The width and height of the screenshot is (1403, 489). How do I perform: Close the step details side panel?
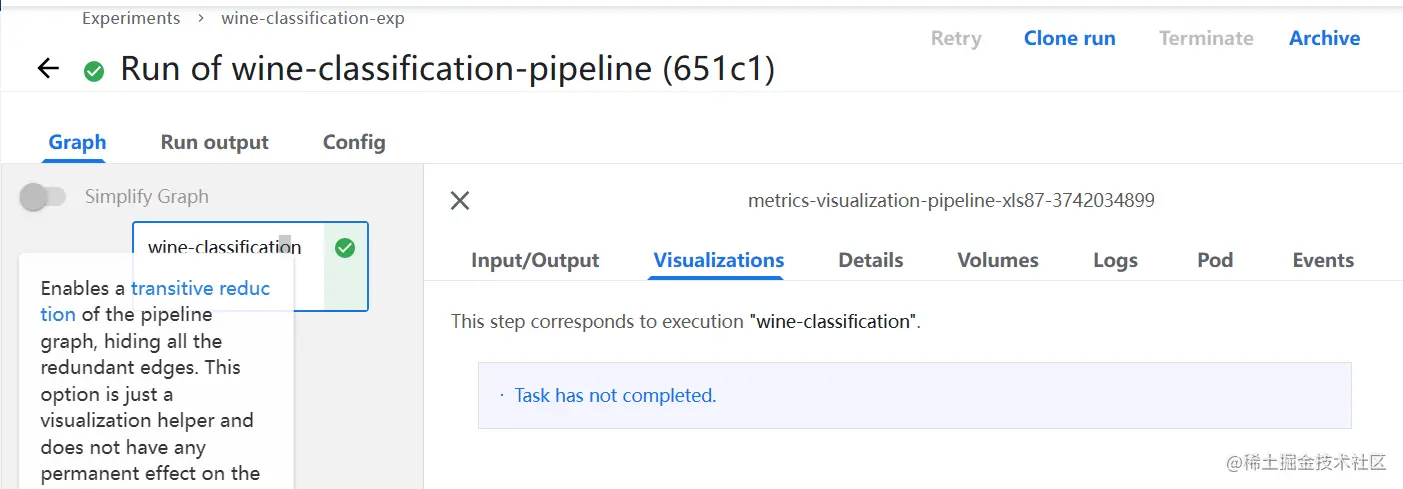pyautogui.click(x=460, y=201)
